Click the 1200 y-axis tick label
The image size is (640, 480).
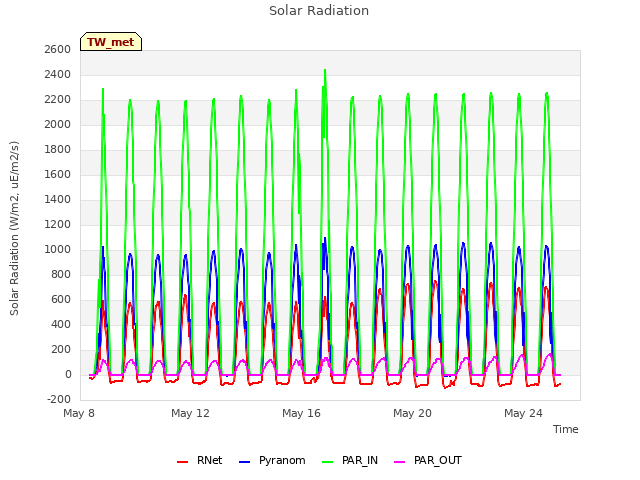(58, 224)
